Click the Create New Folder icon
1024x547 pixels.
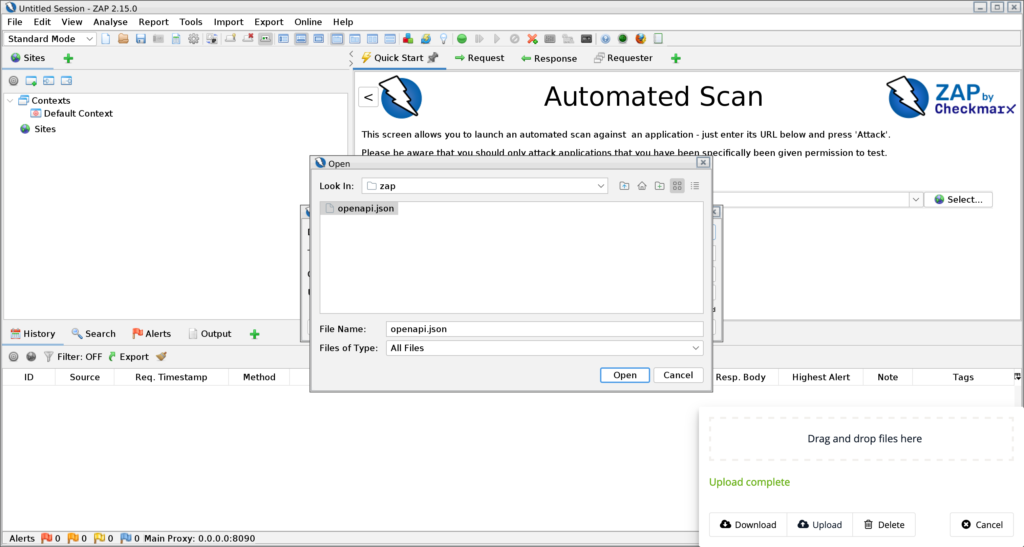coord(660,186)
